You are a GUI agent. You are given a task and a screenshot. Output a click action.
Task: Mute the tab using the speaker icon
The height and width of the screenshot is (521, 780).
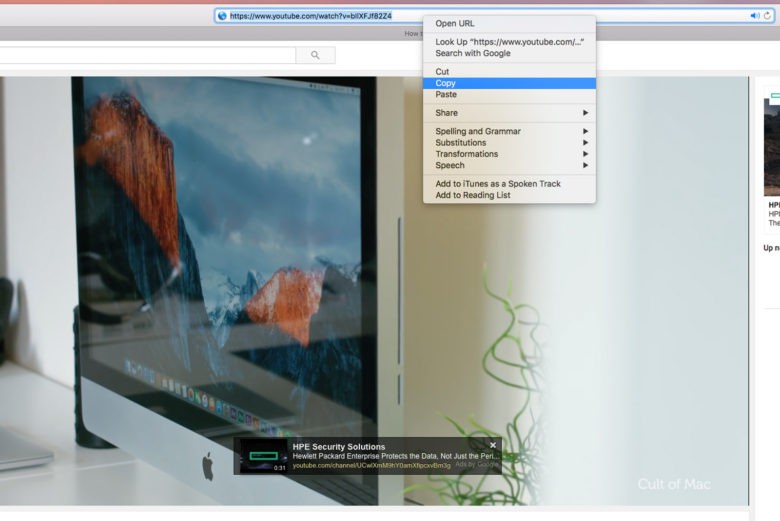(754, 16)
